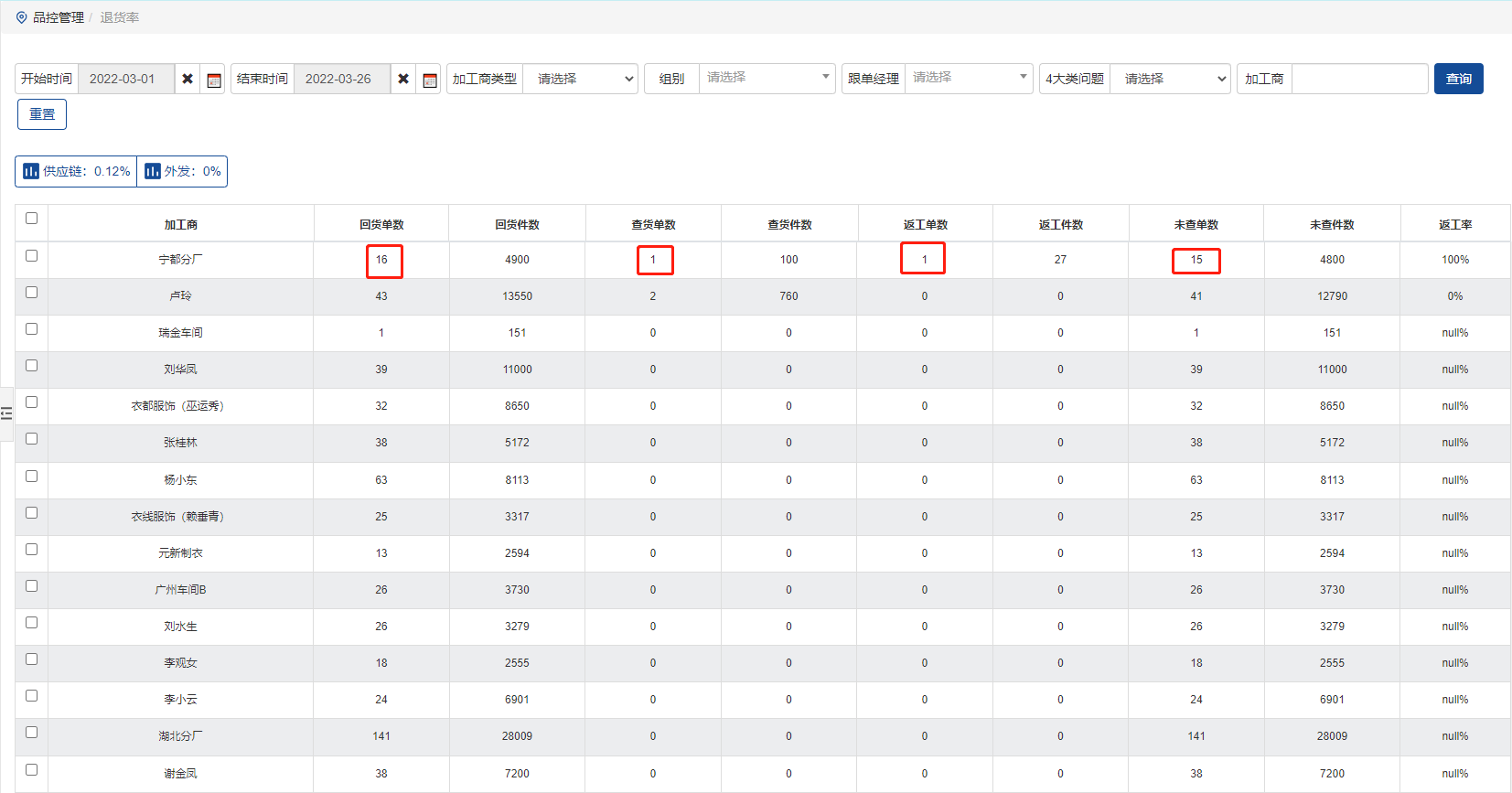The image size is (1512, 793).
Task: Open the 加工商类型 dropdown
Action: click(x=580, y=79)
